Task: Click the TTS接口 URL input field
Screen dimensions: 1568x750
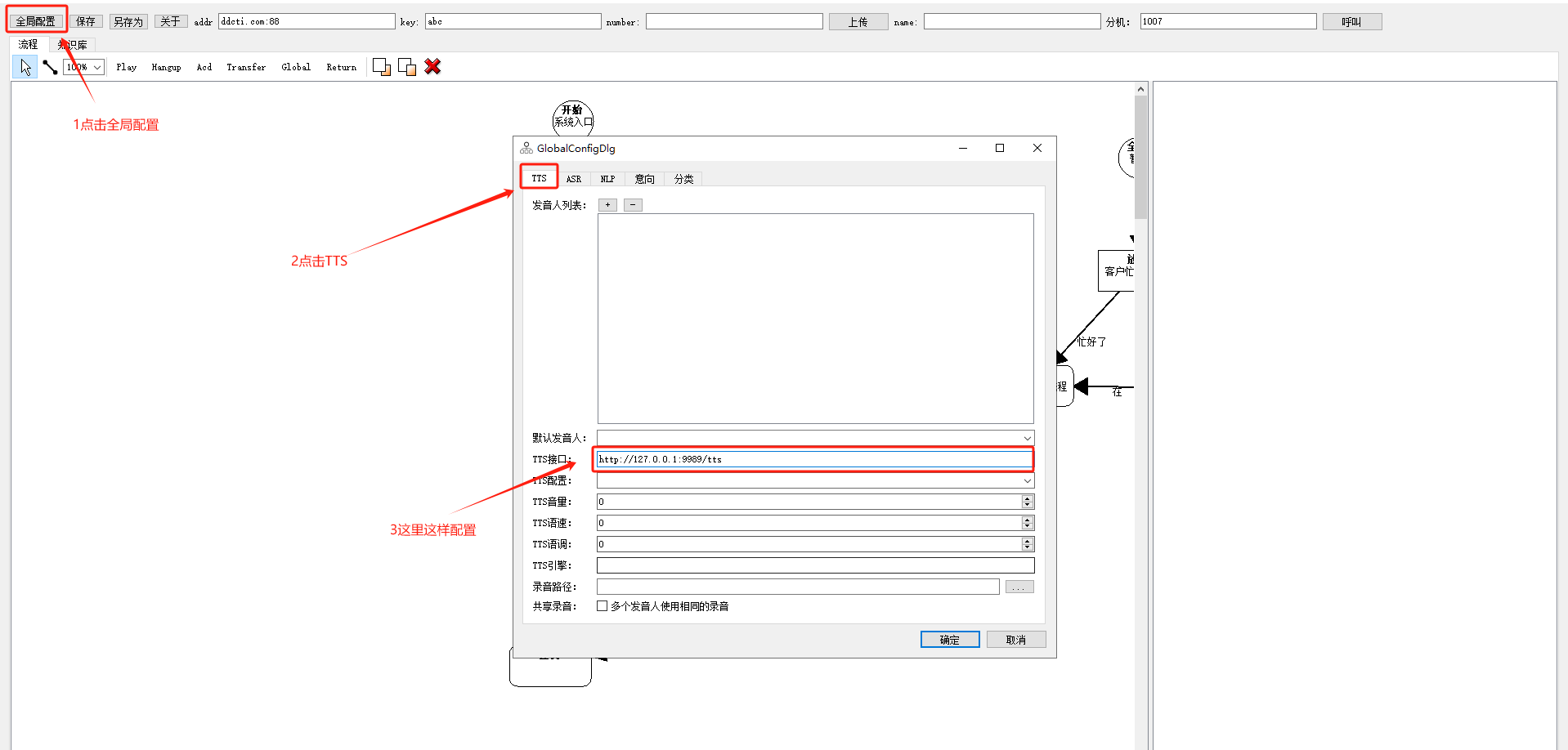Action: point(813,459)
